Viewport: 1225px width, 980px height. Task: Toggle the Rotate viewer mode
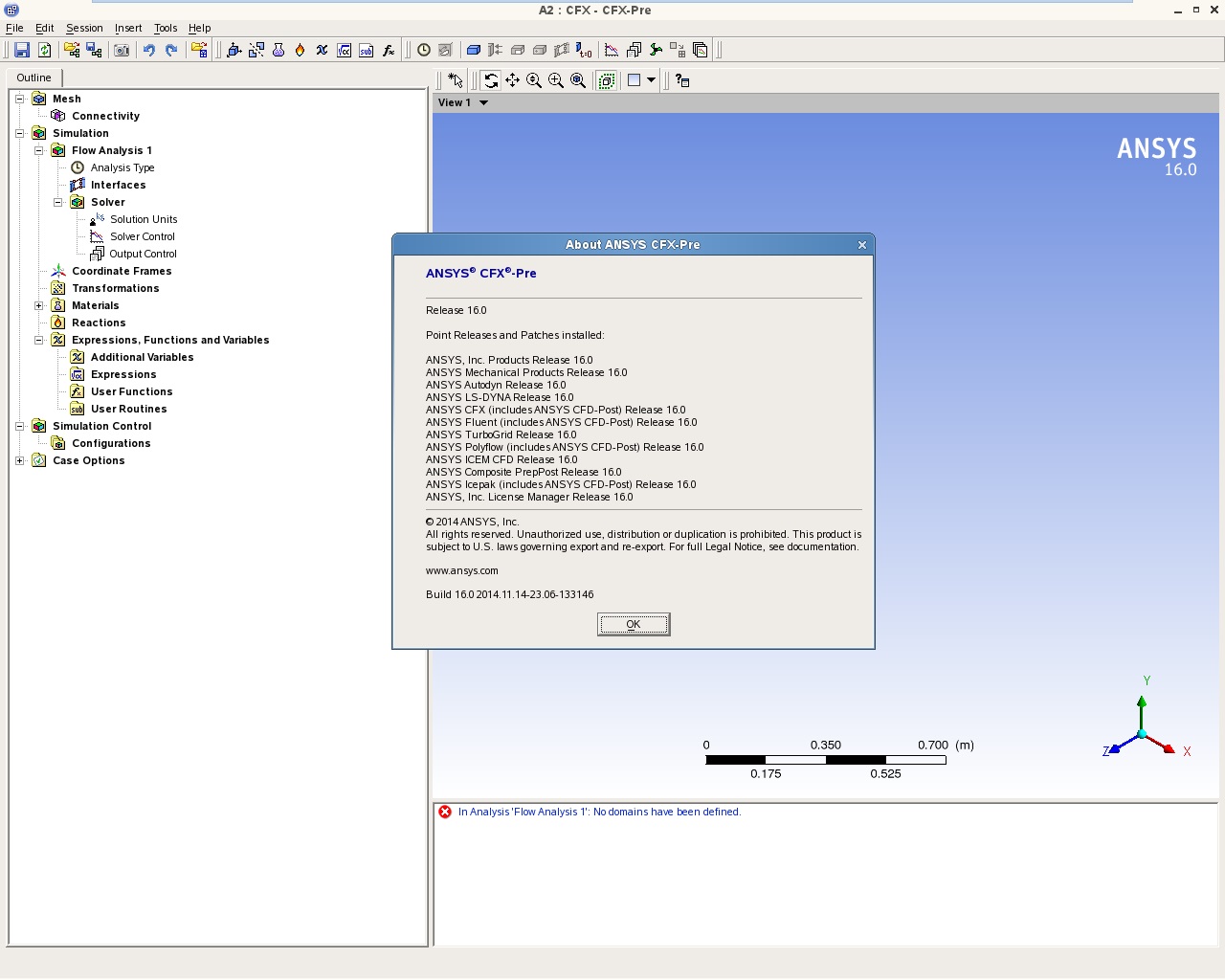click(491, 80)
